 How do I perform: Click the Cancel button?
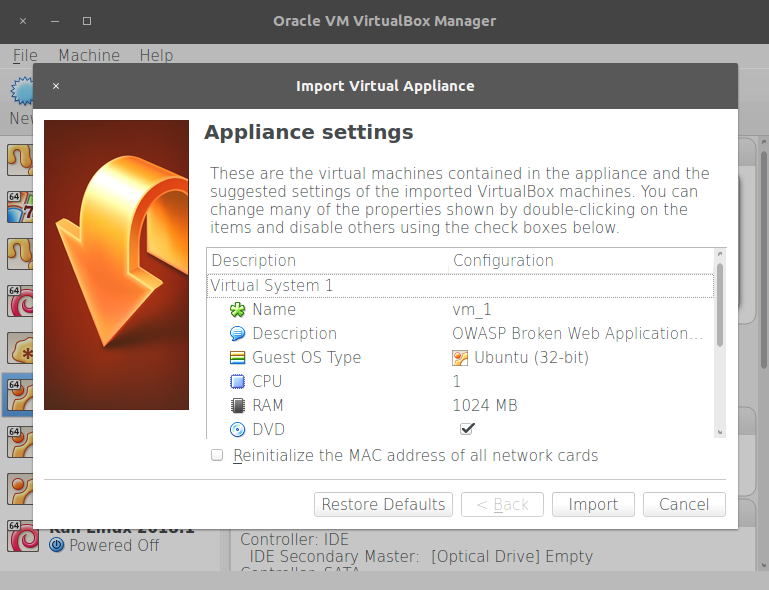(x=684, y=504)
